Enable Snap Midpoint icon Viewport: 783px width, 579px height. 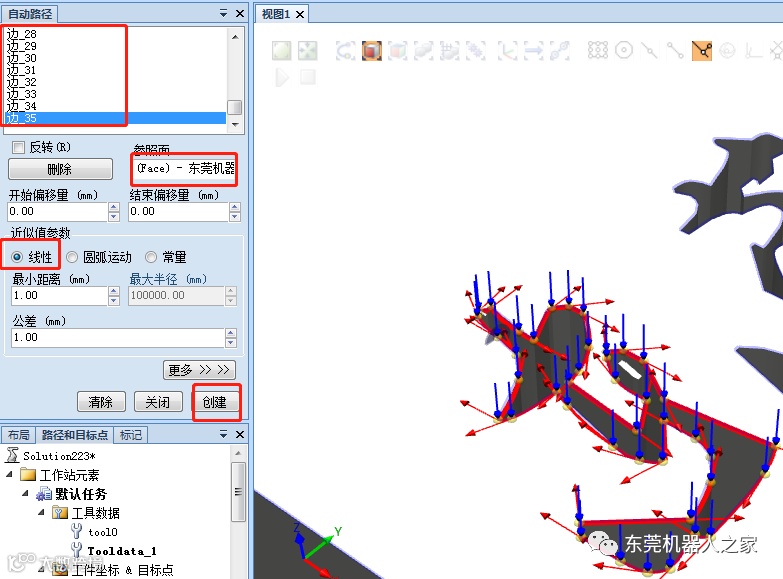[650, 50]
